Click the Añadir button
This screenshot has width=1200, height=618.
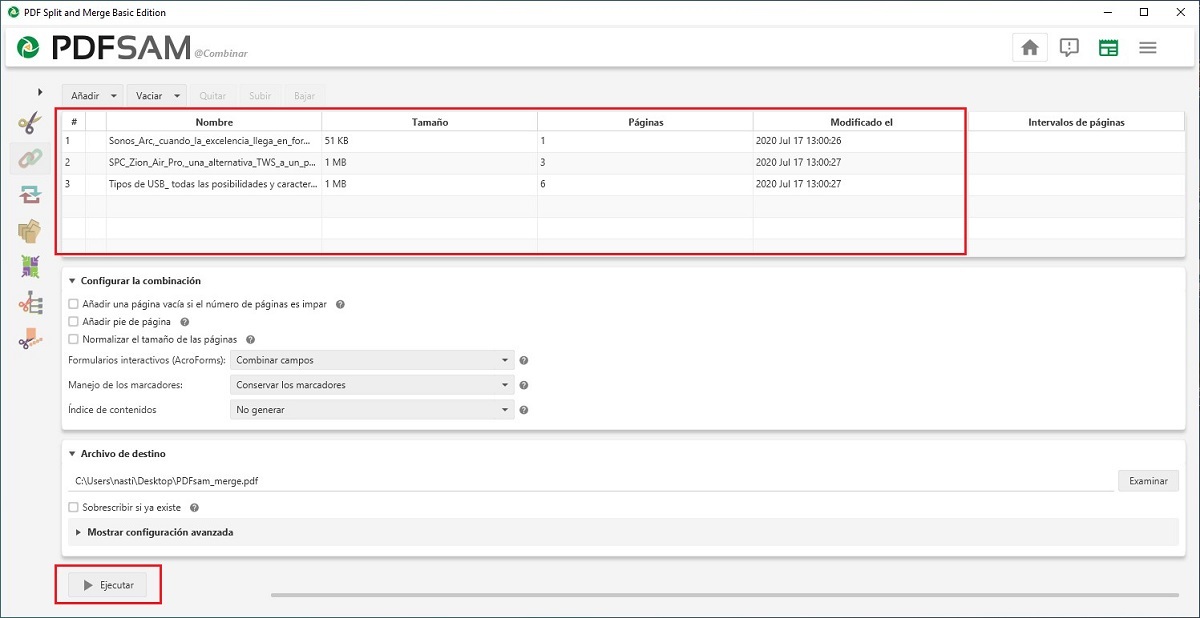85,96
